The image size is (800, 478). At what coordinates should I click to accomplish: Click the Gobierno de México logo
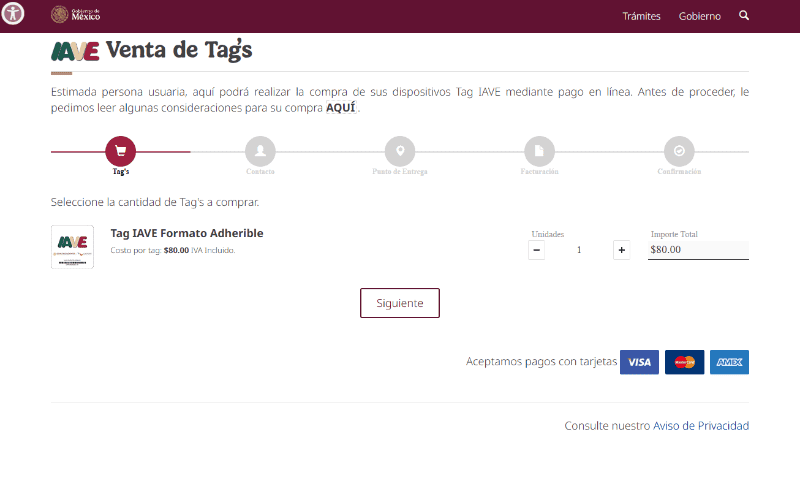tap(76, 15)
